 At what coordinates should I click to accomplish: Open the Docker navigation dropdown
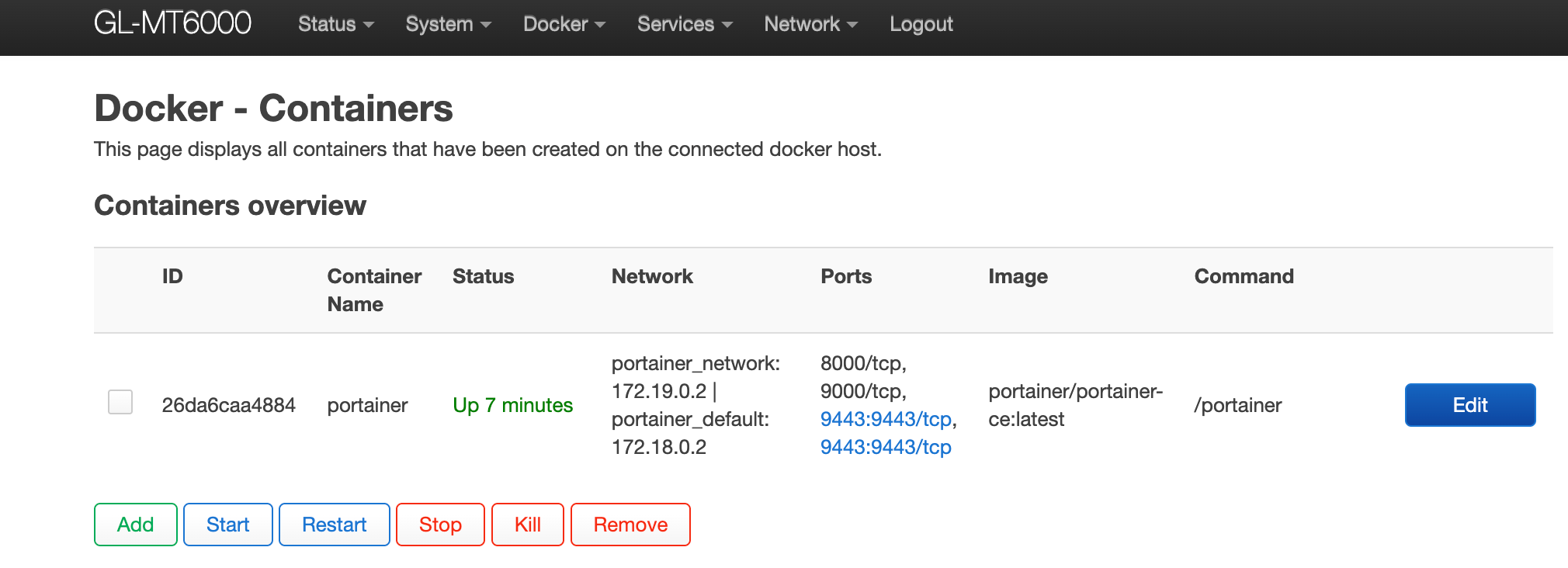click(x=564, y=24)
